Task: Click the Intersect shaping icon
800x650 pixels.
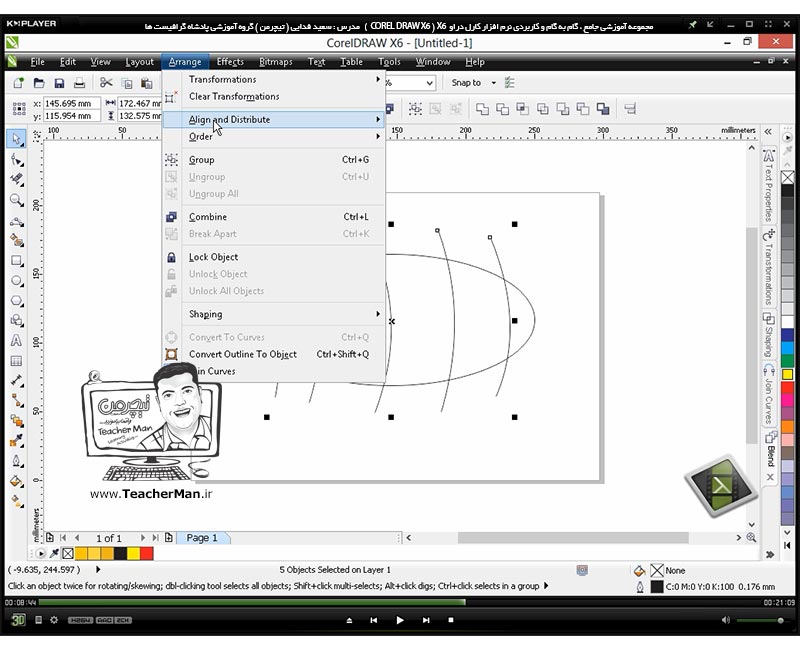Action: click(x=522, y=109)
